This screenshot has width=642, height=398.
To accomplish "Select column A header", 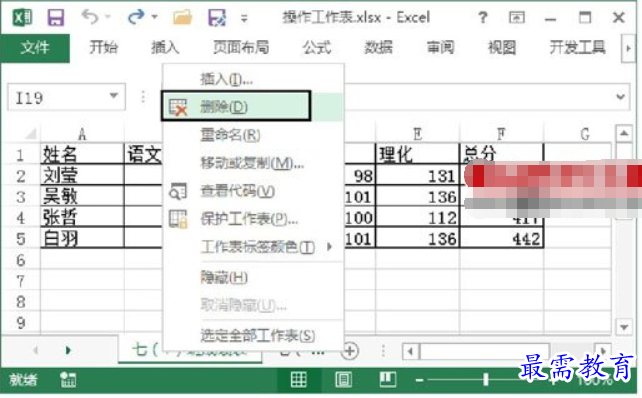I will [x=82, y=134].
